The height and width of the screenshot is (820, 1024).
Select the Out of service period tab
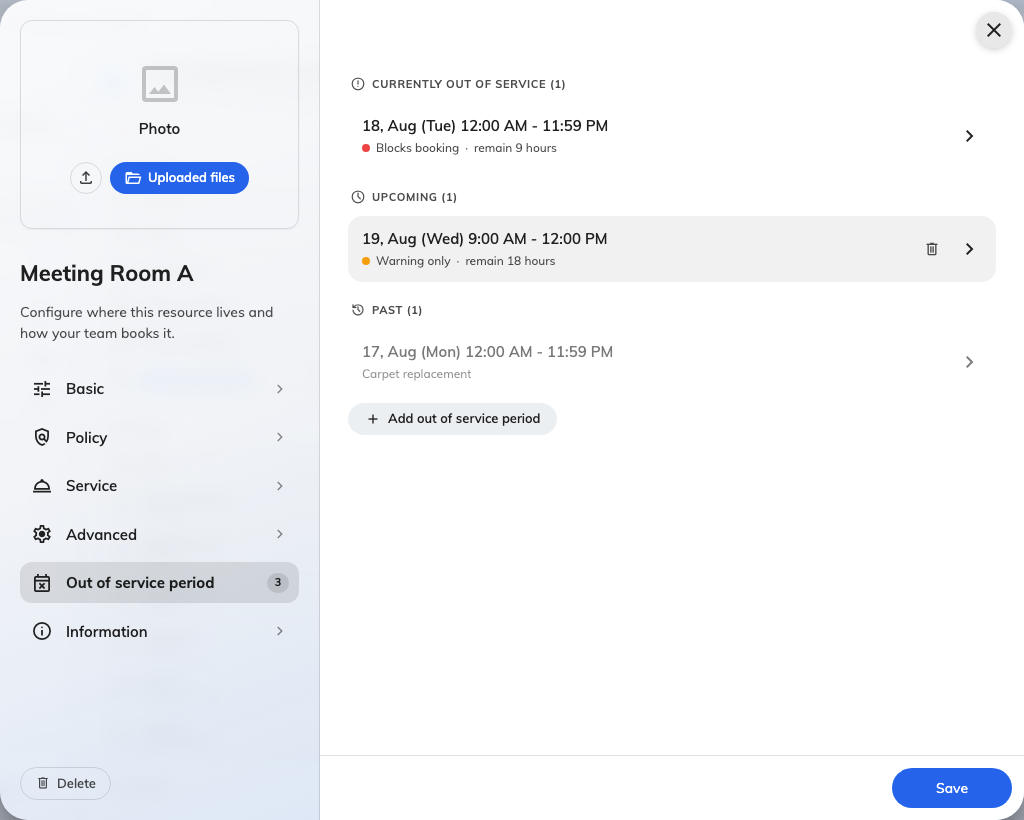[x=159, y=582]
